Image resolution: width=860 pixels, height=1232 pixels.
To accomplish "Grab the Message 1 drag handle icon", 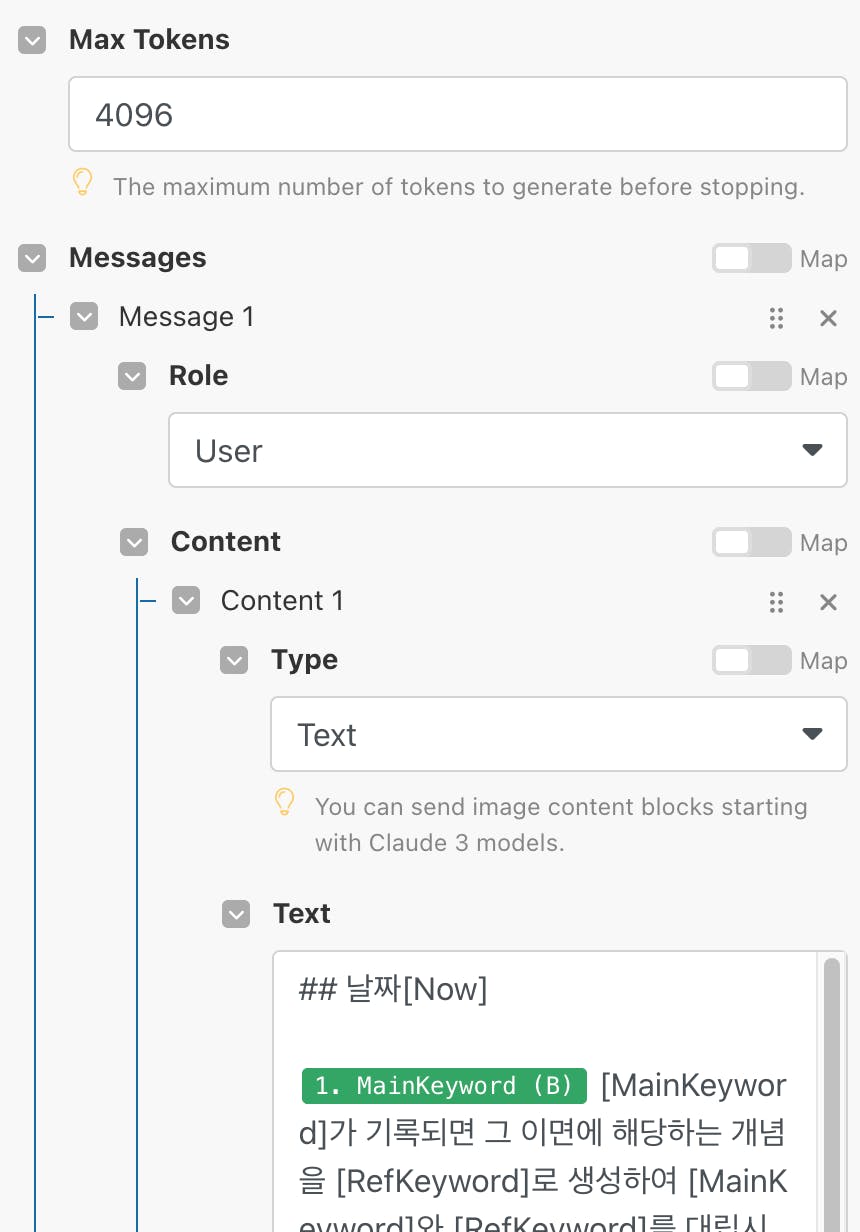I will click(776, 318).
